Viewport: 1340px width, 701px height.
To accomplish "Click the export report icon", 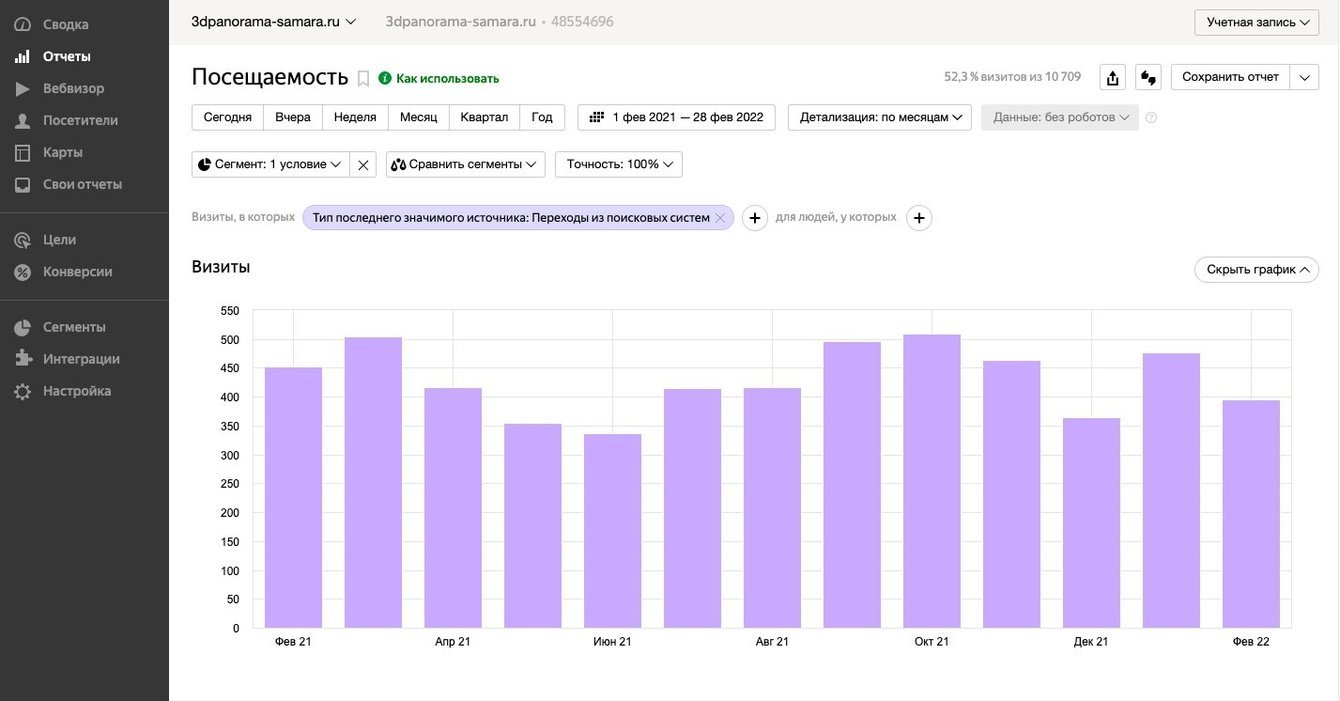I will (x=1112, y=77).
